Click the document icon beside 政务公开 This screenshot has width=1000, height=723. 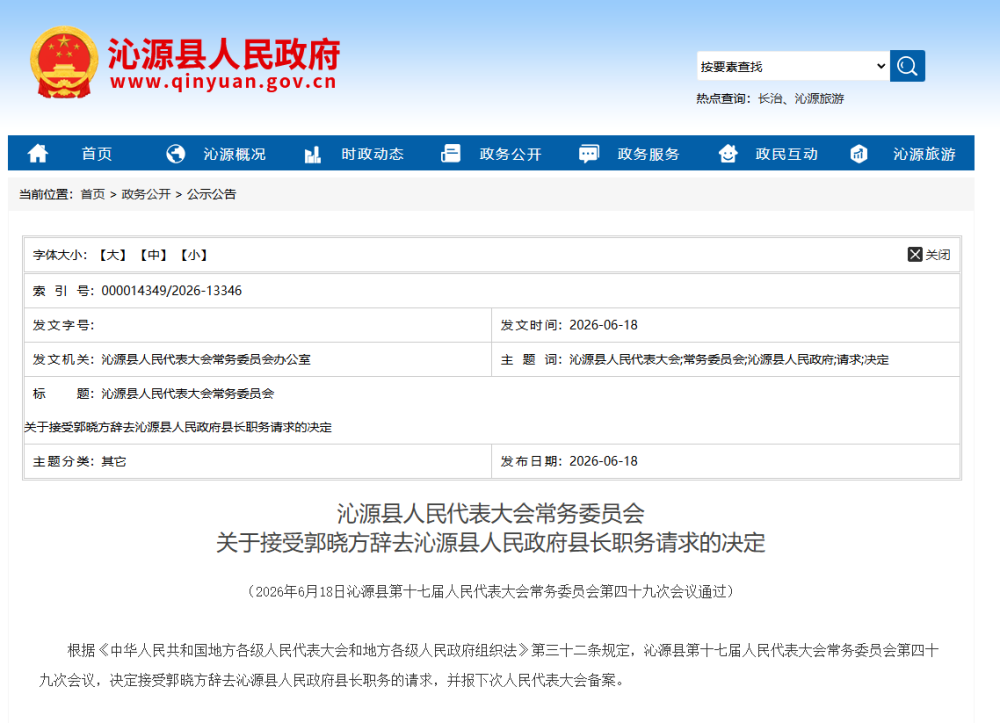pyautogui.click(x=450, y=154)
